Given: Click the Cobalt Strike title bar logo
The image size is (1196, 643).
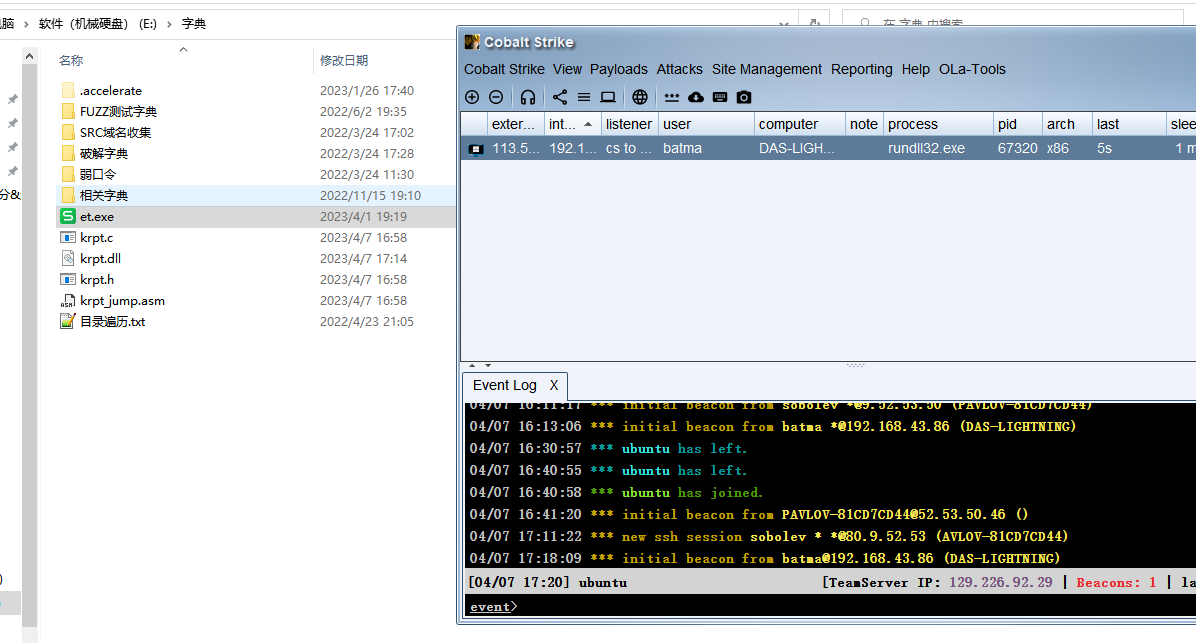Looking at the screenshot, I should 472,42.
